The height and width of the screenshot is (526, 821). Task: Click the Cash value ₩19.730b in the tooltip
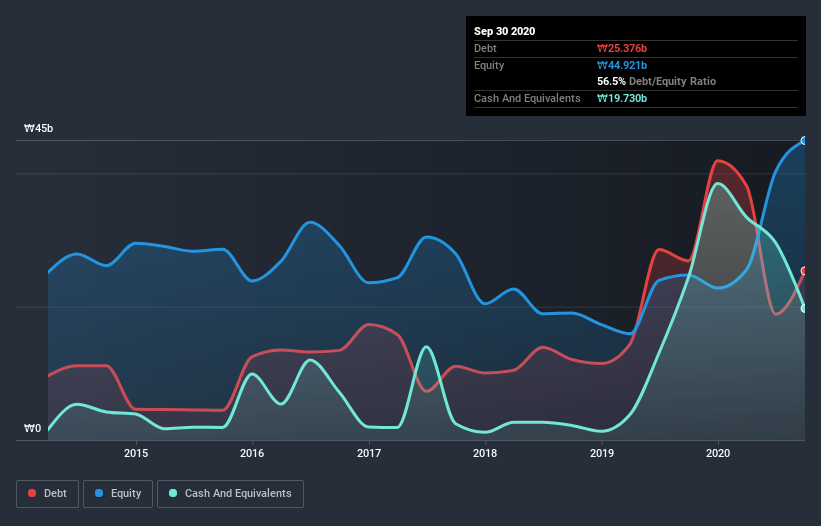tap(622, 98)
